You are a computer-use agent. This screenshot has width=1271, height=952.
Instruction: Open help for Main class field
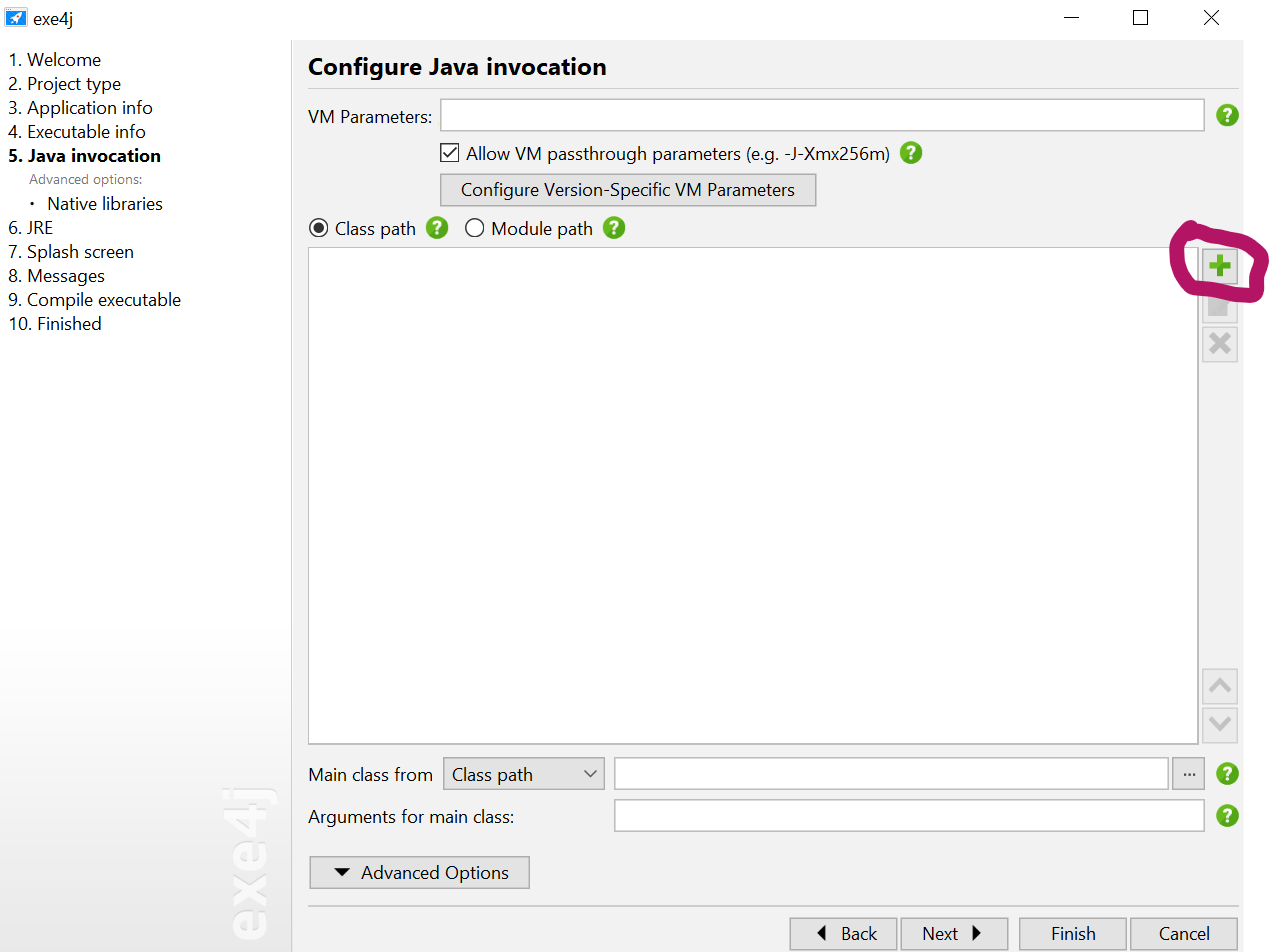(x=1227, y=774)
